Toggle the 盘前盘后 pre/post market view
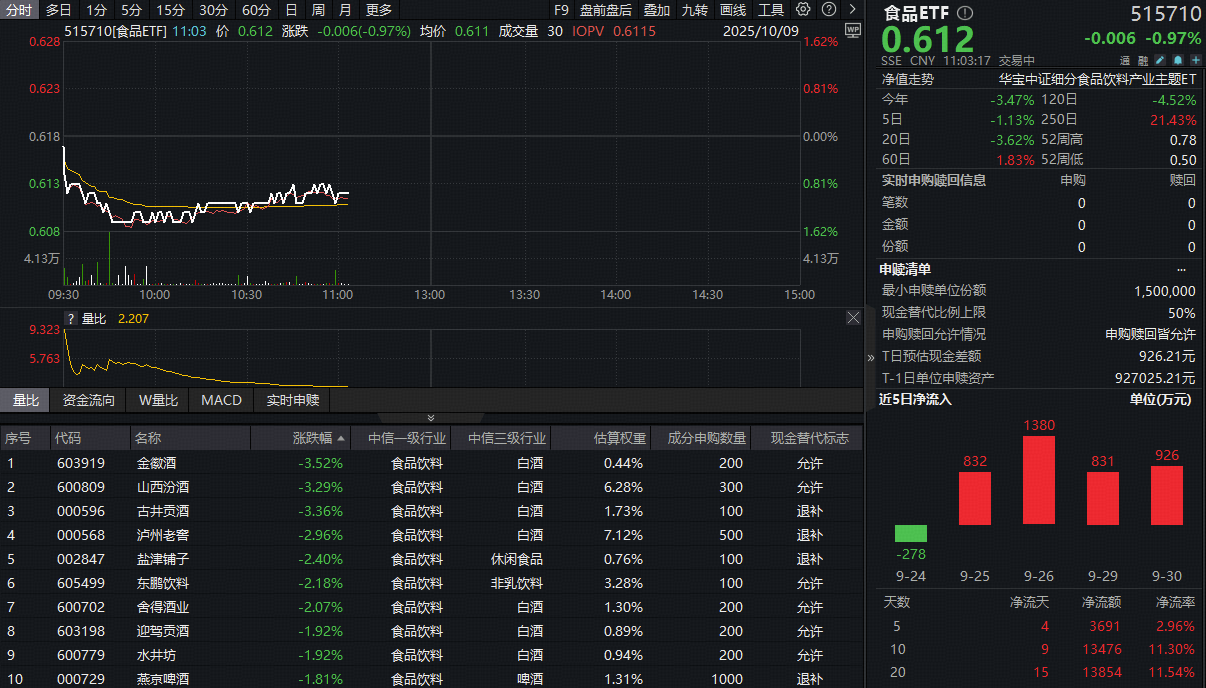This screenshot has width=1206, height=688. coord(606,11)
